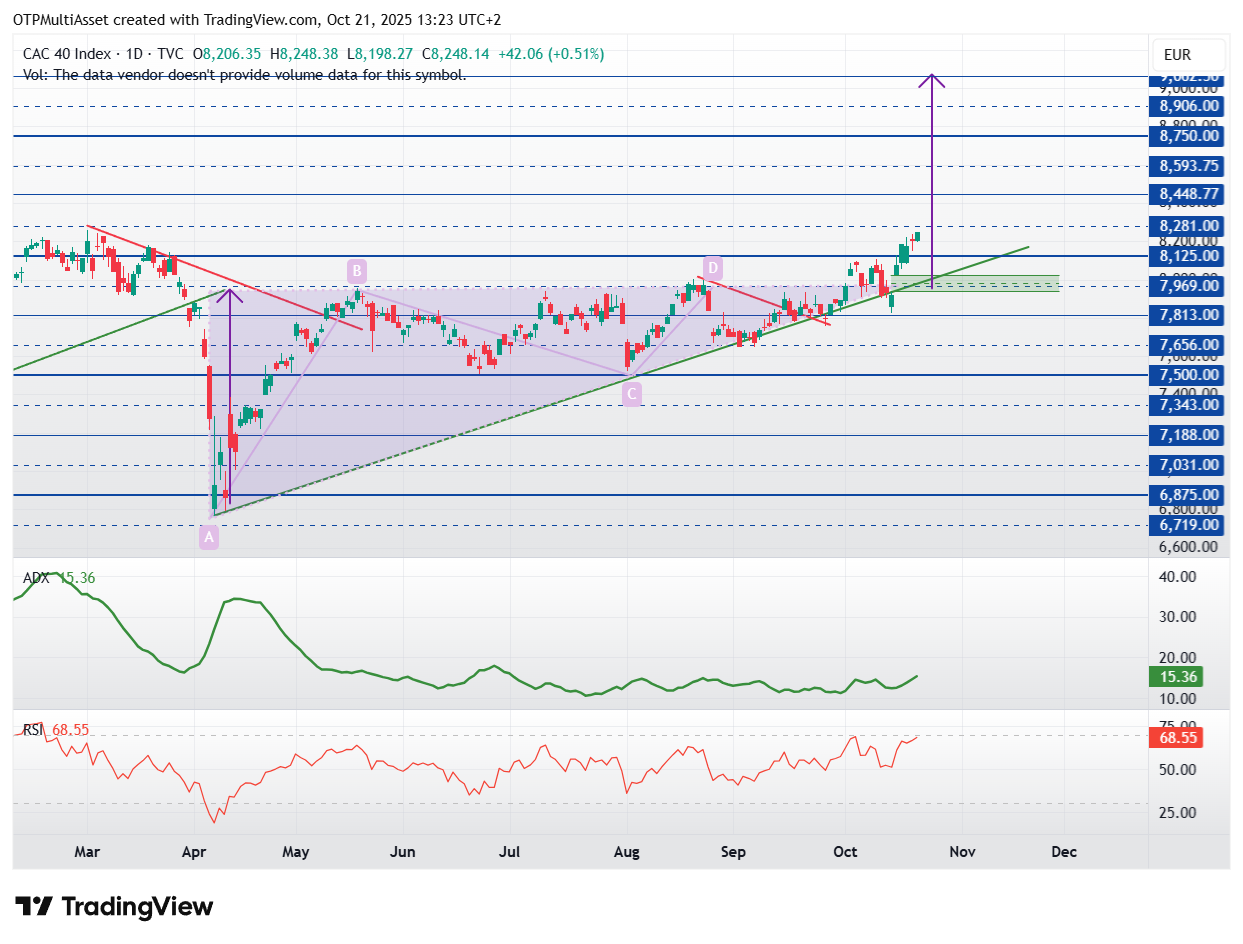
Task: Open the EUR currency selector
Action: click(1187, 55)
